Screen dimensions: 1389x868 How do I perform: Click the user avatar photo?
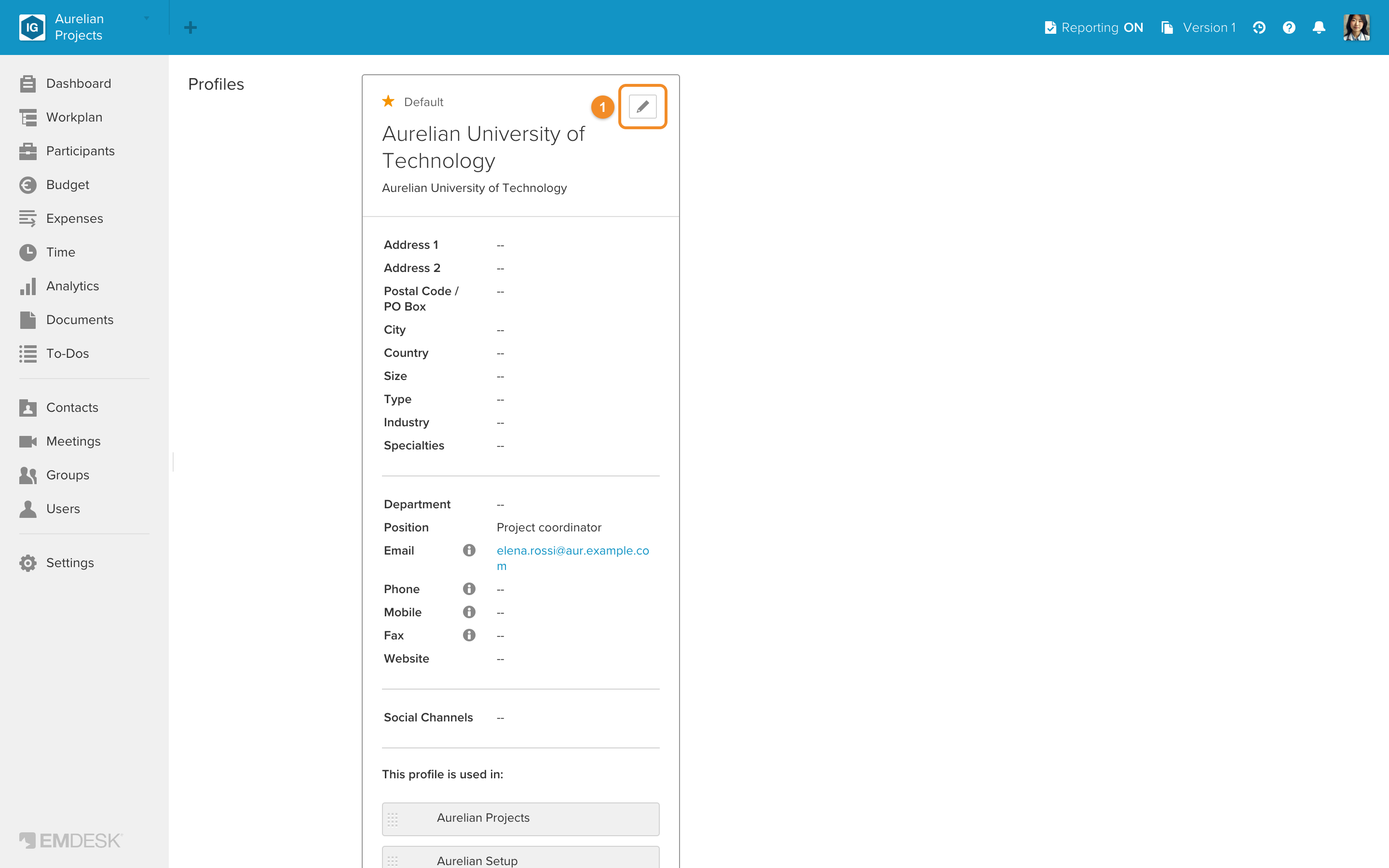click(x=1356, y=27)
